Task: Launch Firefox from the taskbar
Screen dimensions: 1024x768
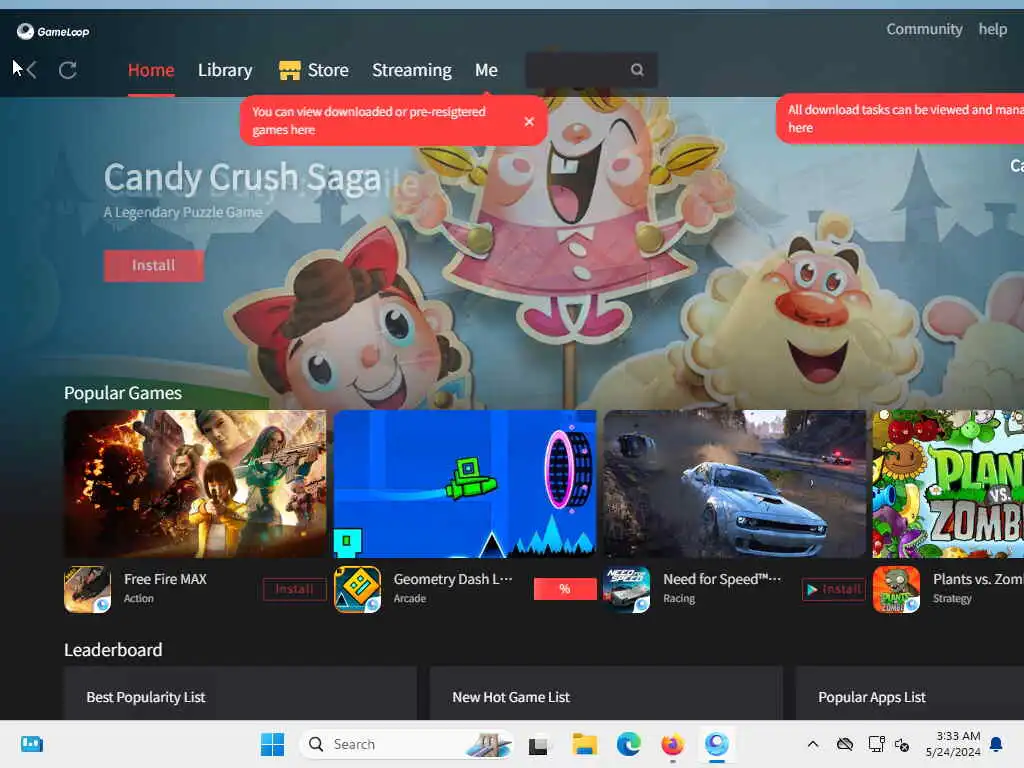Action: pos(672,744)
